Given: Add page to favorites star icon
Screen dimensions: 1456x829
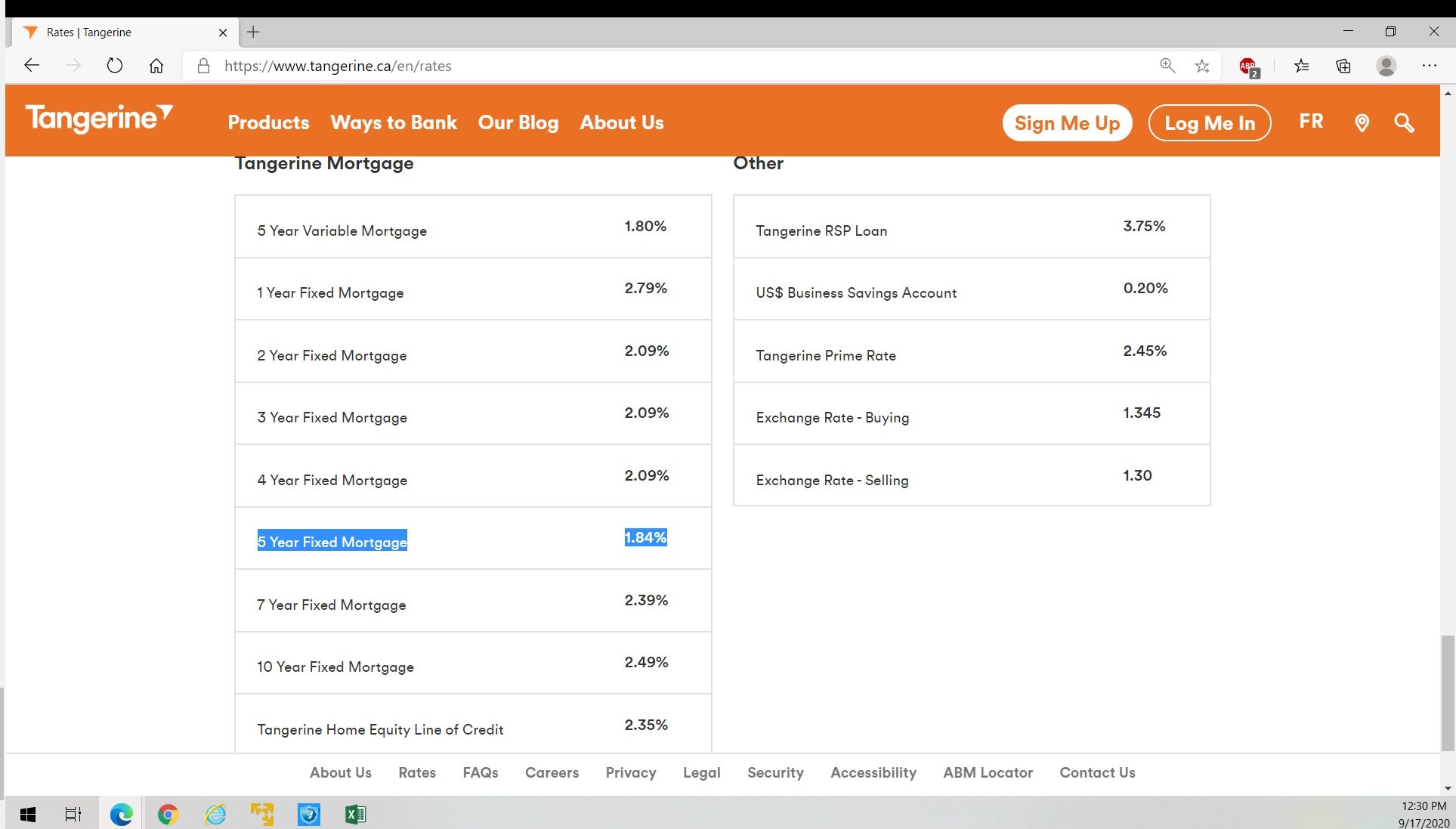Looking at the screenshot, I should click(x=1202, y=66).
